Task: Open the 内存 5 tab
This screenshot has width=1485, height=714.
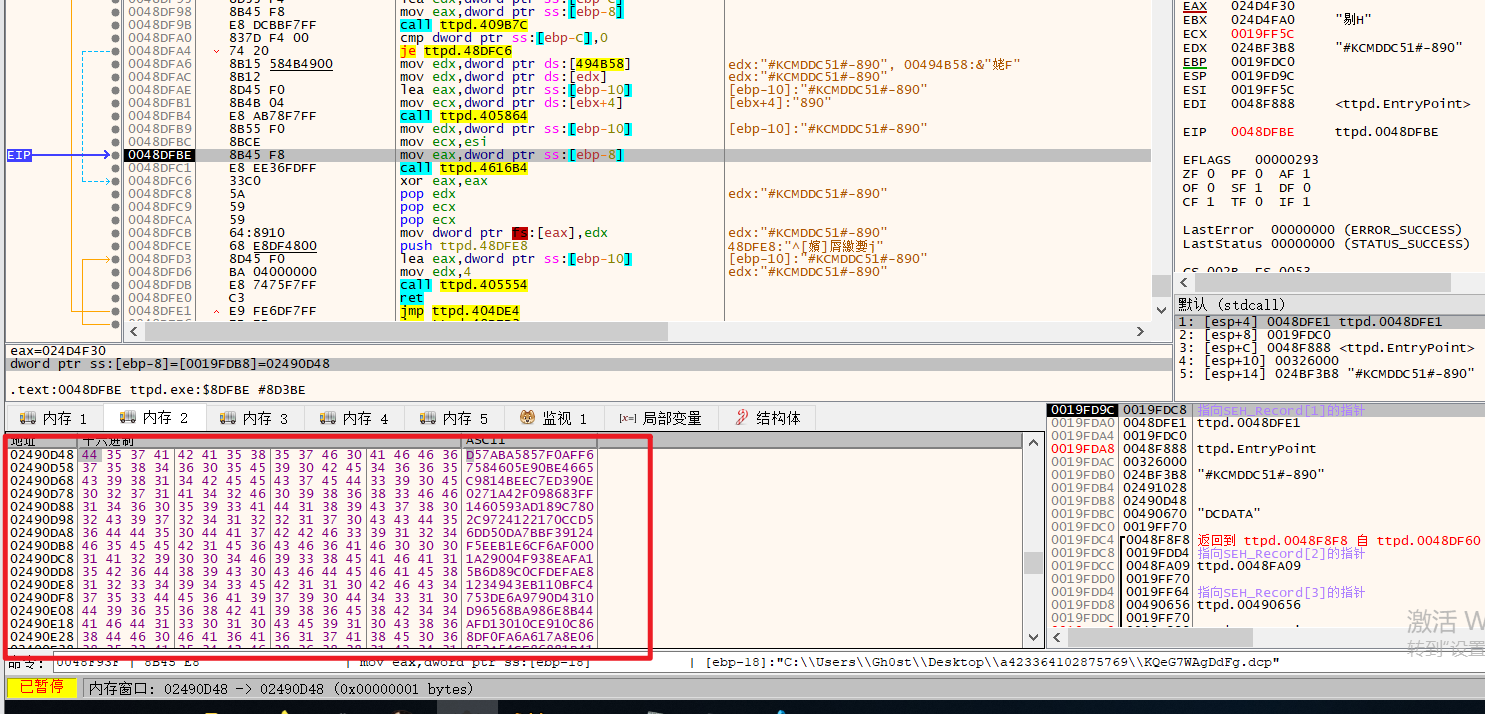Action: tap(455, 418)
